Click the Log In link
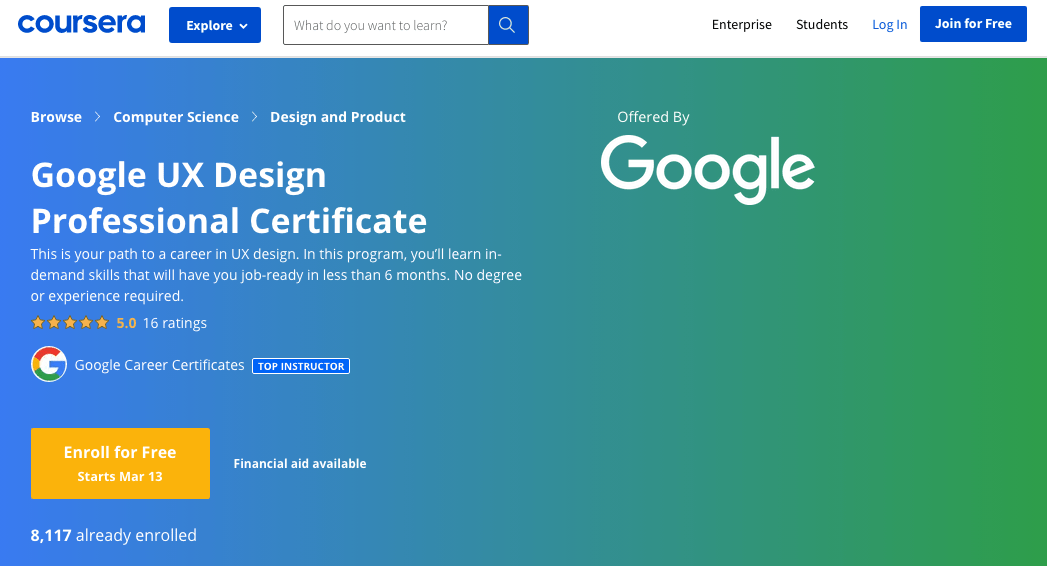Viewport: 1047px width, 566px height. click(x=889, y=25)
